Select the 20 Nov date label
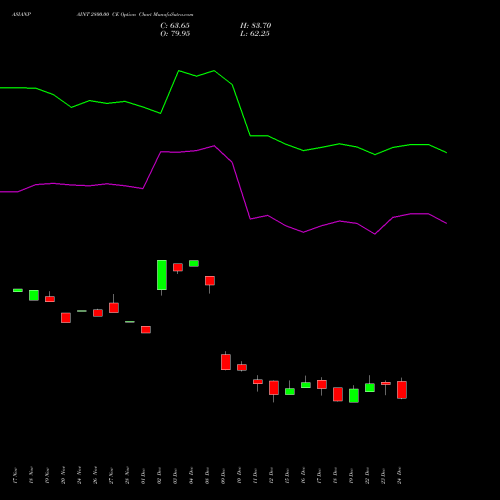The height and width of the screenshot is (500, 500). 64,476
